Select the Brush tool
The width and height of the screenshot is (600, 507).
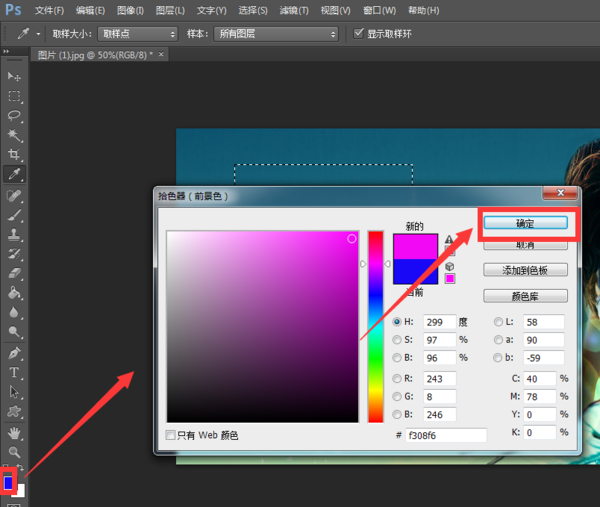click(x=14, y=214)
